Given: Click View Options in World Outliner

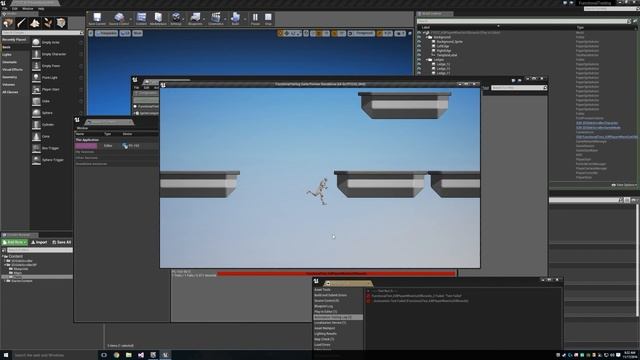Looking at the screenshot, I should pyautogui.click(x=624, y=185).
